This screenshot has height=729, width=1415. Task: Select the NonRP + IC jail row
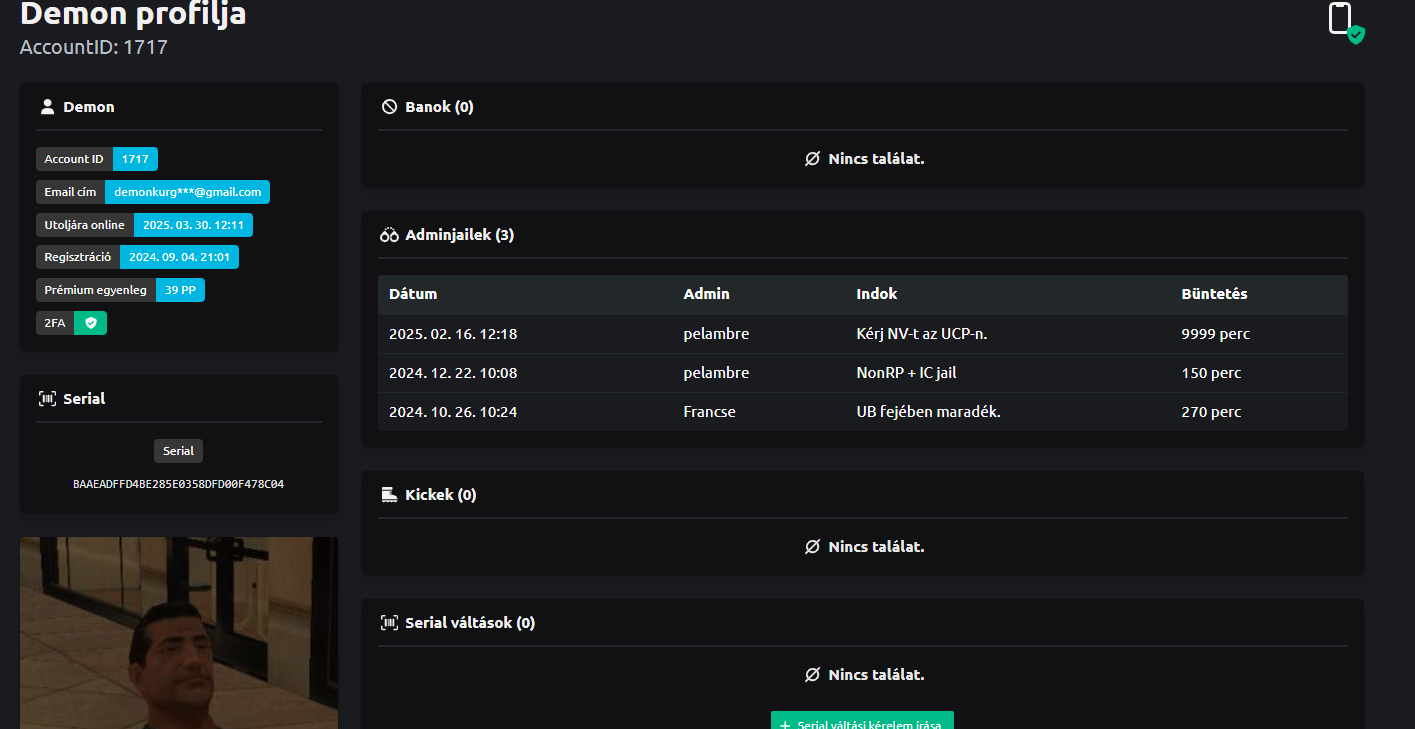click(x=862, y=373)
